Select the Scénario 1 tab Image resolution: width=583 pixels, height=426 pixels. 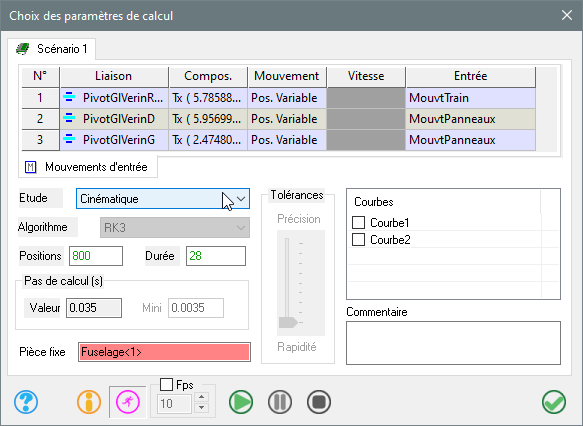tap(52, 49)
